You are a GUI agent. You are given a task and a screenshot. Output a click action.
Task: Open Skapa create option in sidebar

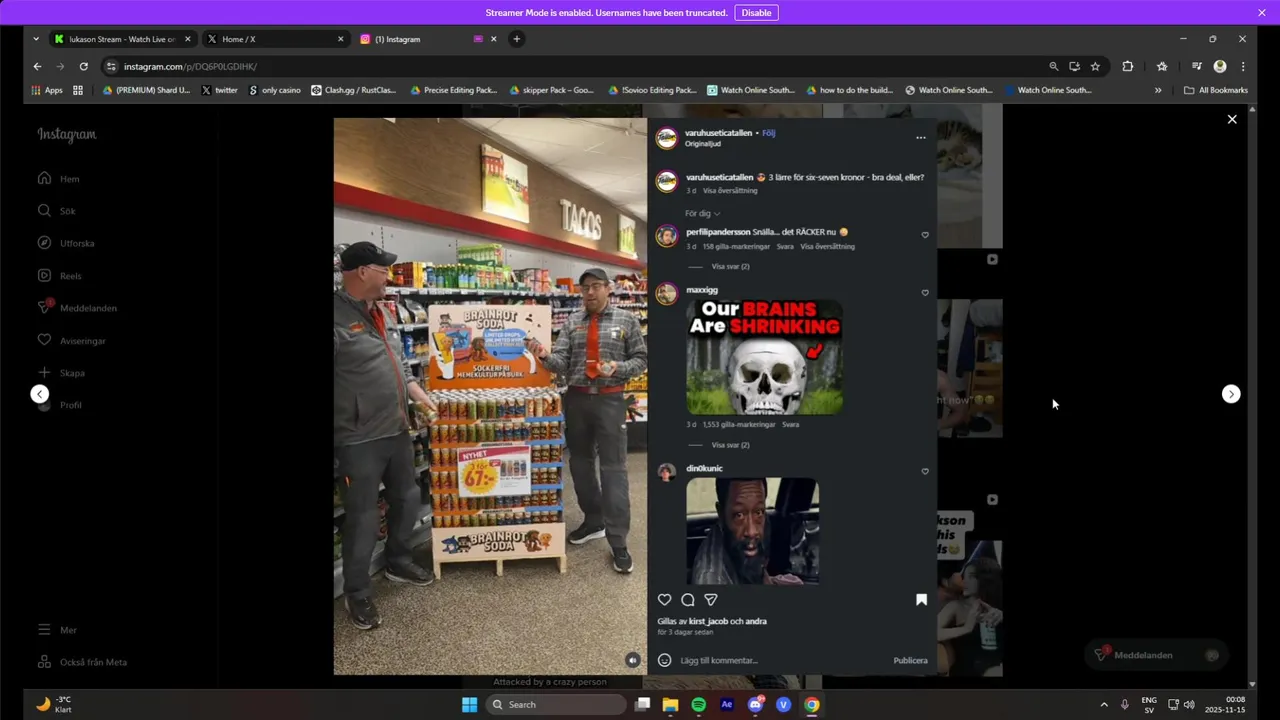(61, 373)
